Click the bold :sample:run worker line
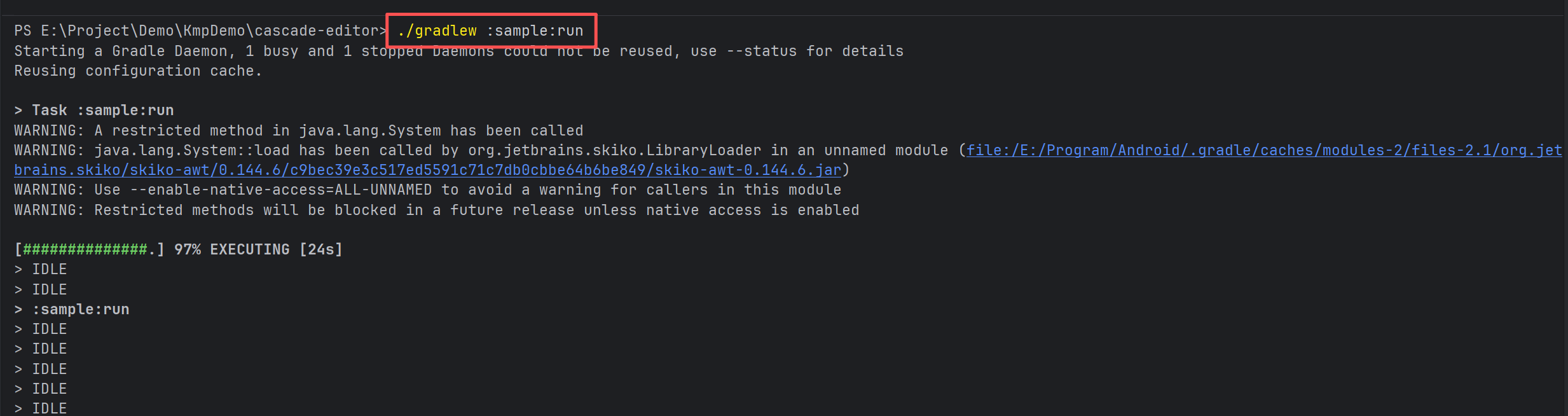This screenshot has height=416, width=1568. [72, 309]
